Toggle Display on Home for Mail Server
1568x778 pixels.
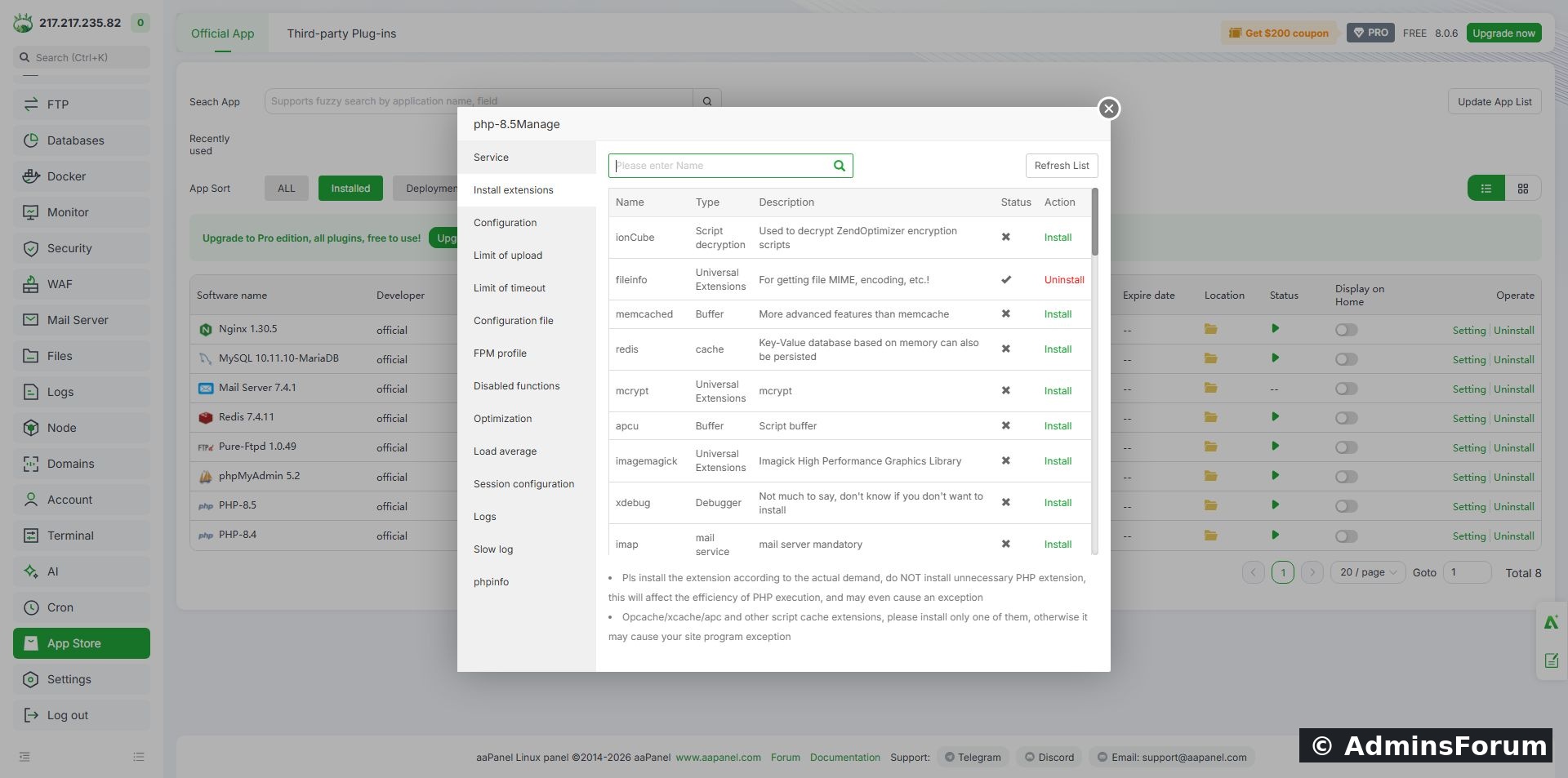1346,389
